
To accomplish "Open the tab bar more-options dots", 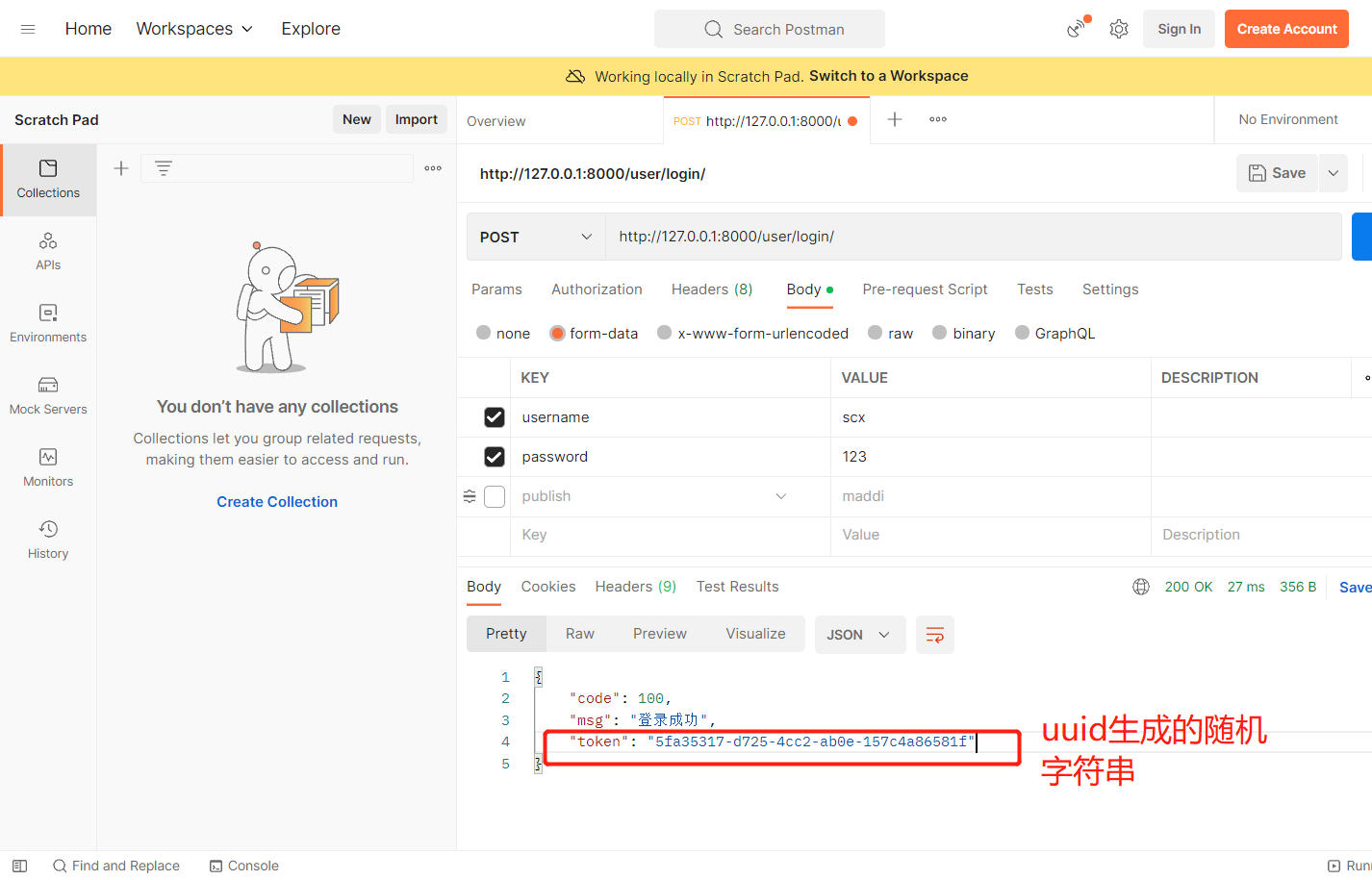I will coord(938,119).
